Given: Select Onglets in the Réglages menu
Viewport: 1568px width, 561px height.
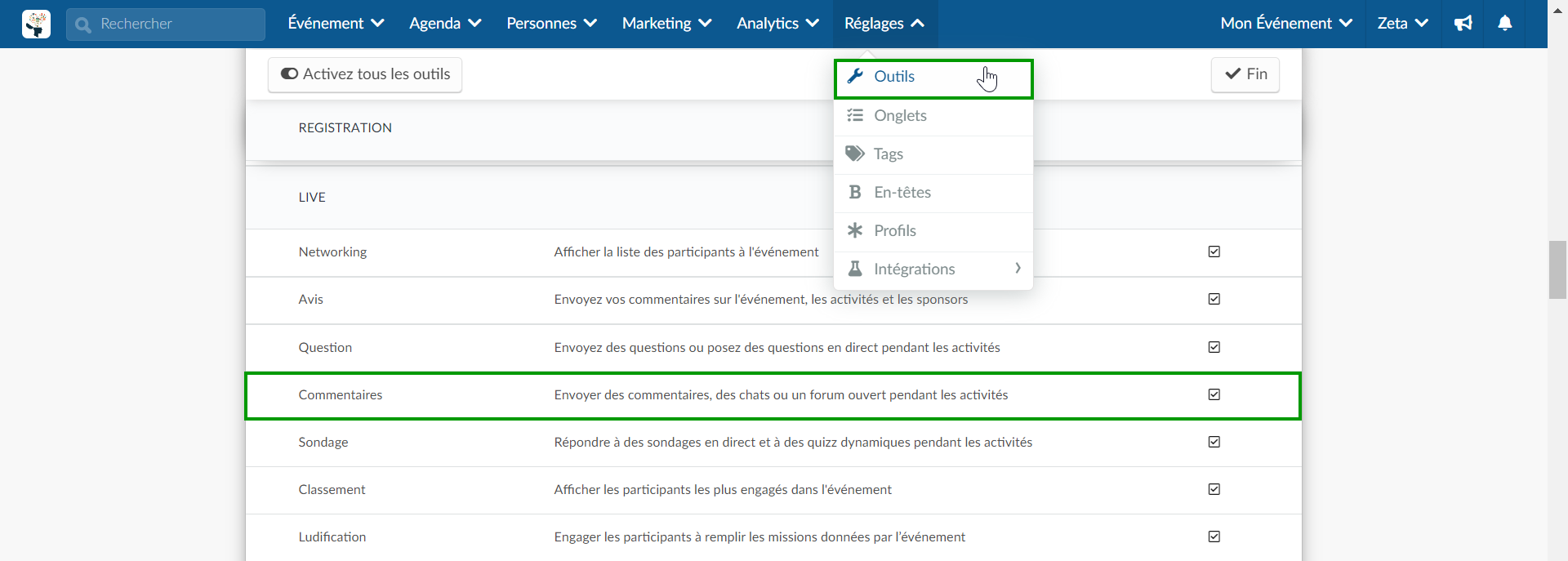Looking at the screenshot, I should 933,116.
